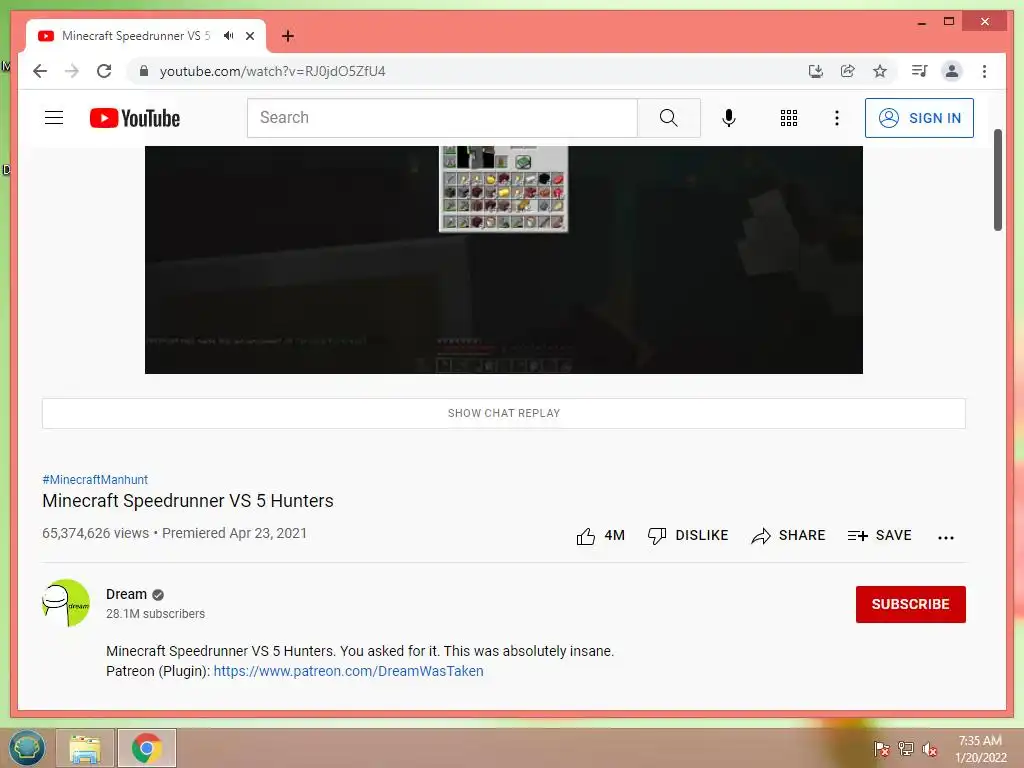Click the video title Minecraft Speedrunner VS 5 Hunters
Image resolution: width=1024 pixels, height=768 pixels.
pos(188,501)
